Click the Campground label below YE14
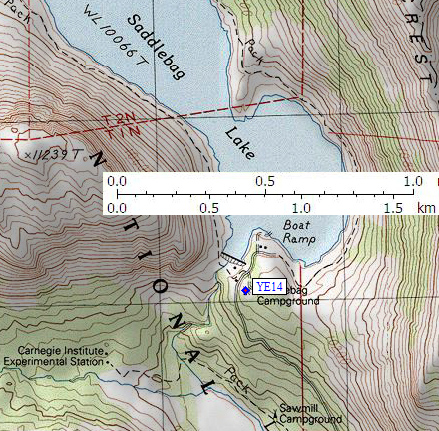Screen dimensions: 439x431 pos(288,301)
